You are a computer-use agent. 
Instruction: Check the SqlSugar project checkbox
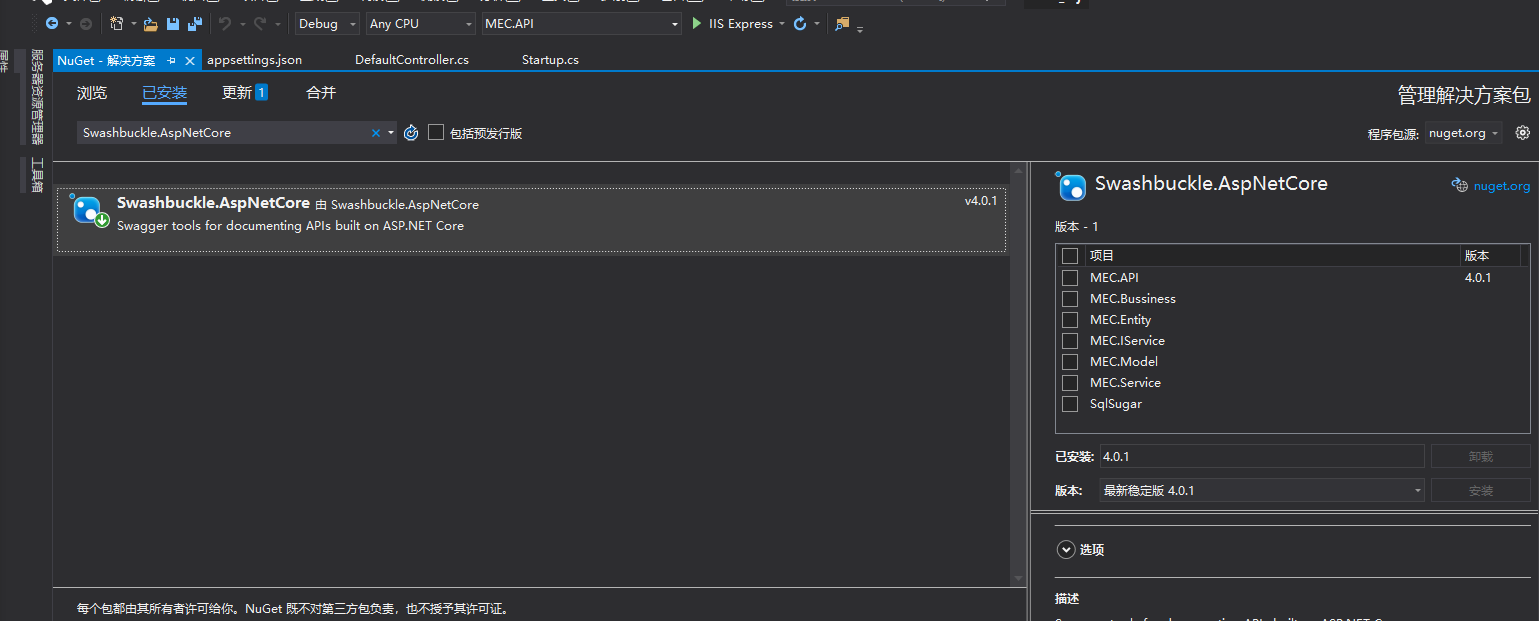(x=1070, y=404)
